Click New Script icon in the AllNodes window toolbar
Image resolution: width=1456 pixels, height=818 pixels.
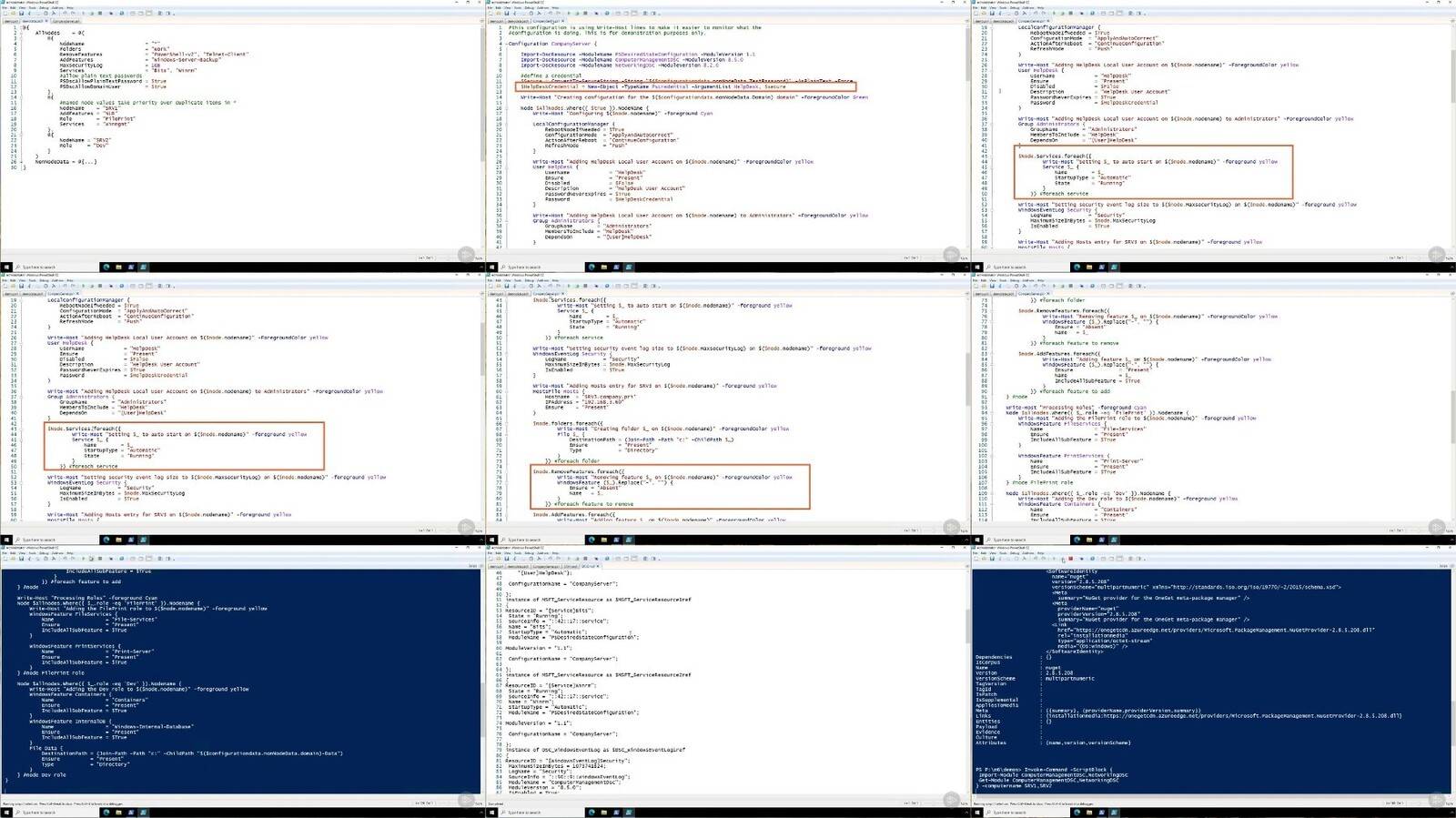pyautogui.click(x=6, y=14)
